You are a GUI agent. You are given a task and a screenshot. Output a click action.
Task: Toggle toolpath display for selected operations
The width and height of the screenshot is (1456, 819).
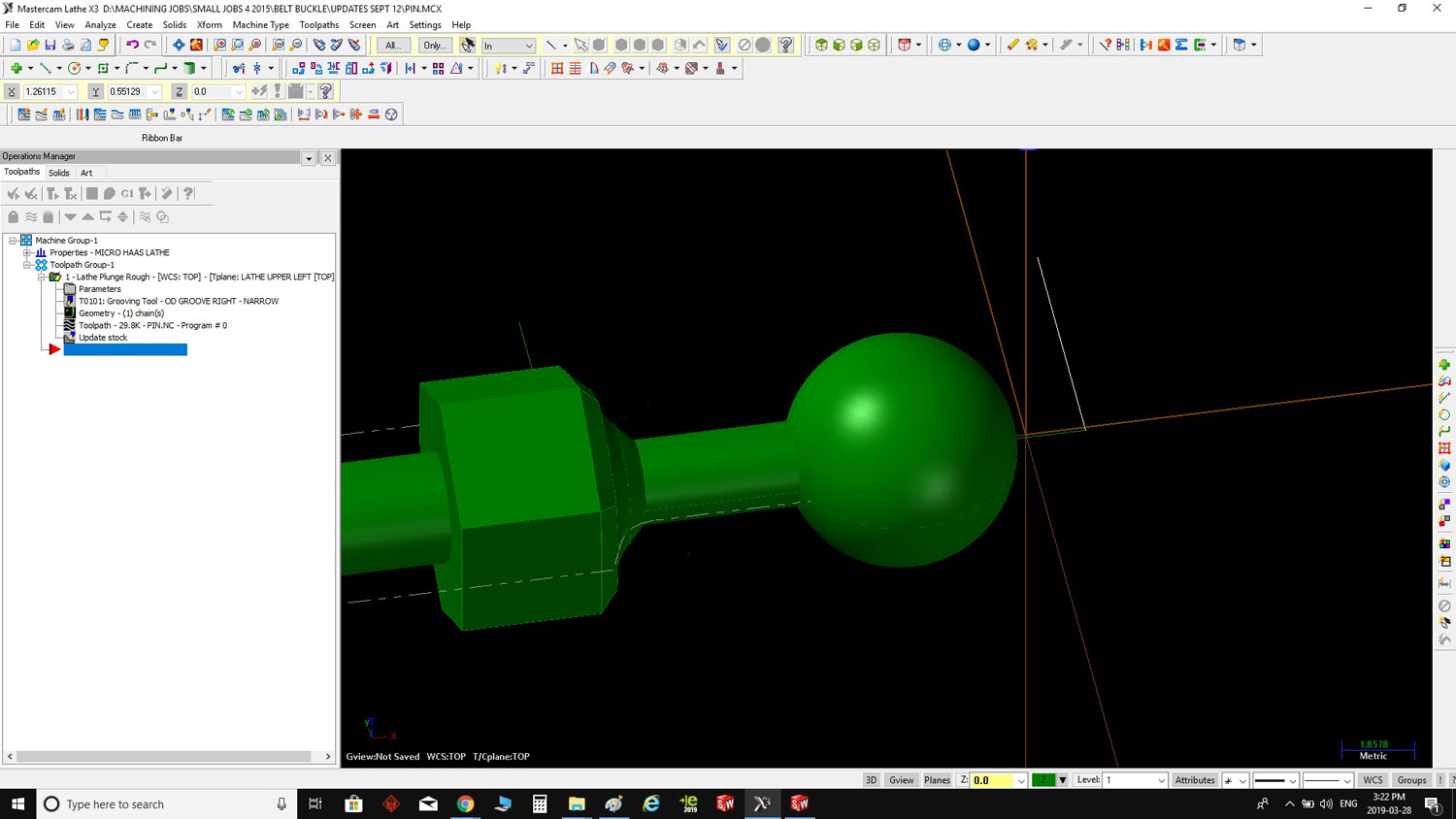point(31,217)
